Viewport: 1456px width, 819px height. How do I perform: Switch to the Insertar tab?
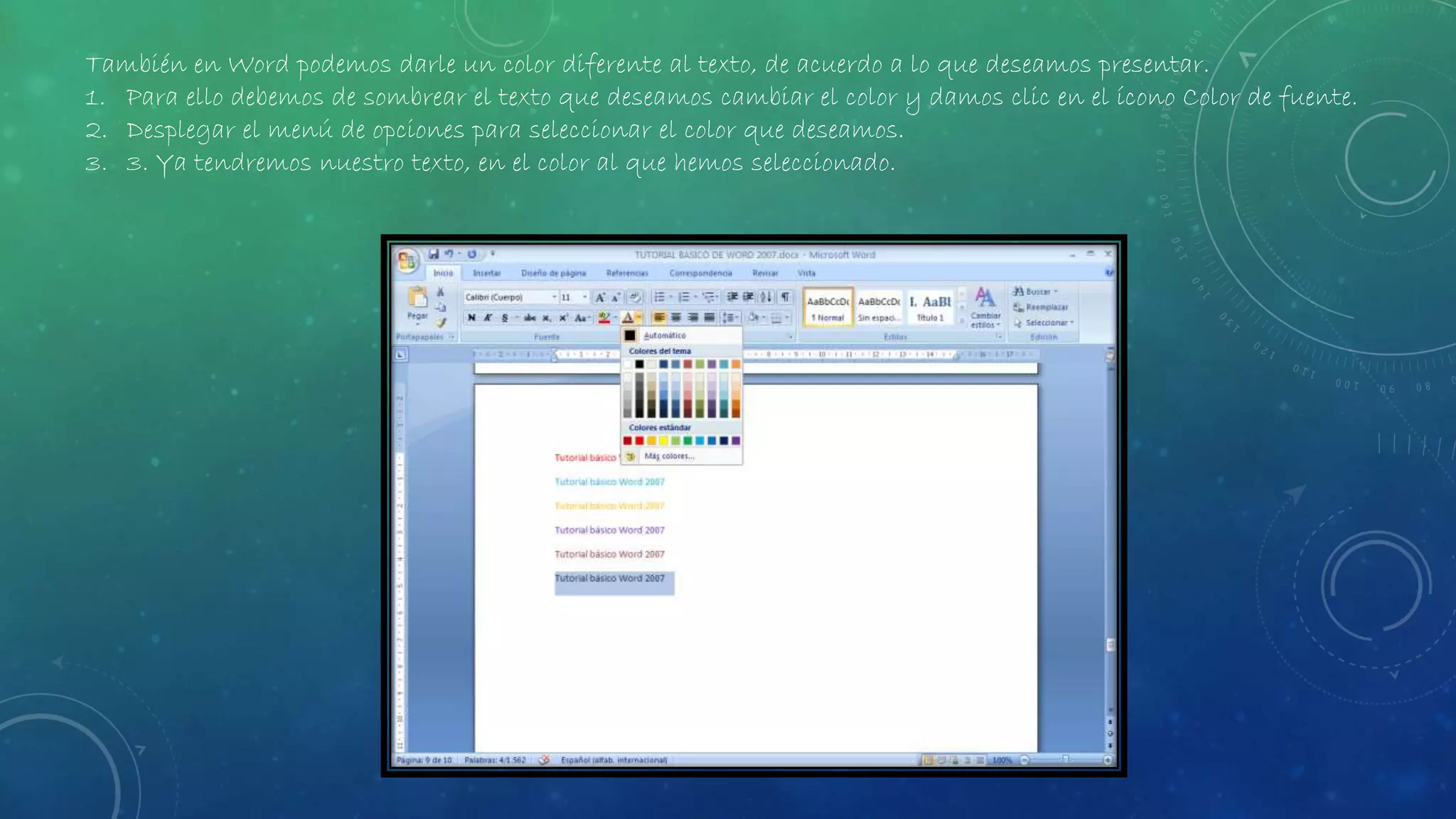(487, 273)
